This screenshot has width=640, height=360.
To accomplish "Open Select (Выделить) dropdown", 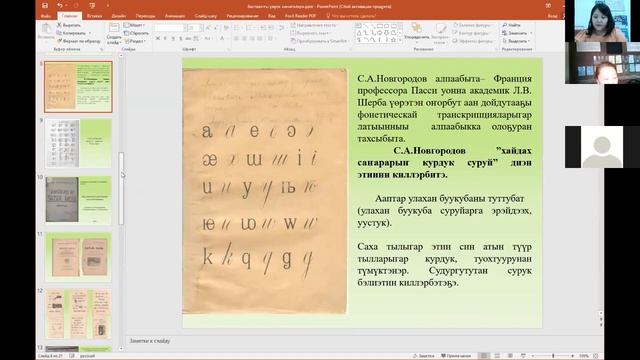I will click(x=516, y=41).
